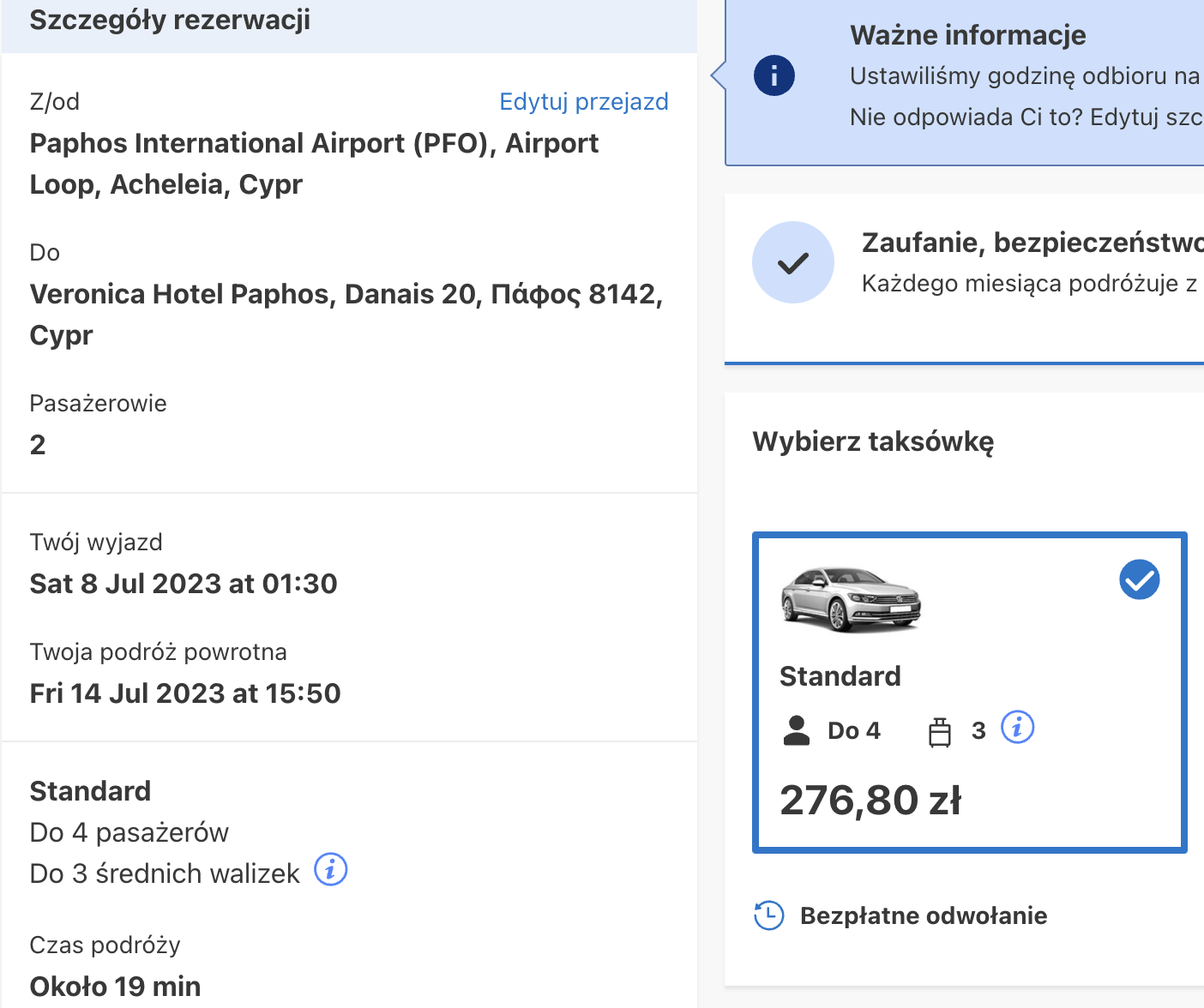Click checkmark icon beside Zaufanie, bezpieczeństwo
The width and height of the screenshot is (1204, 1008).
(x=793, y=262)
